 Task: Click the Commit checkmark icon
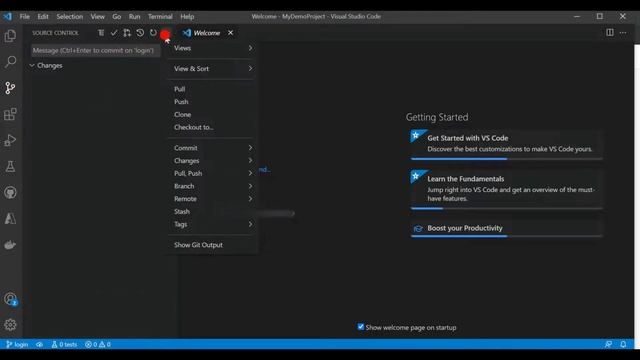pos(114,33)
